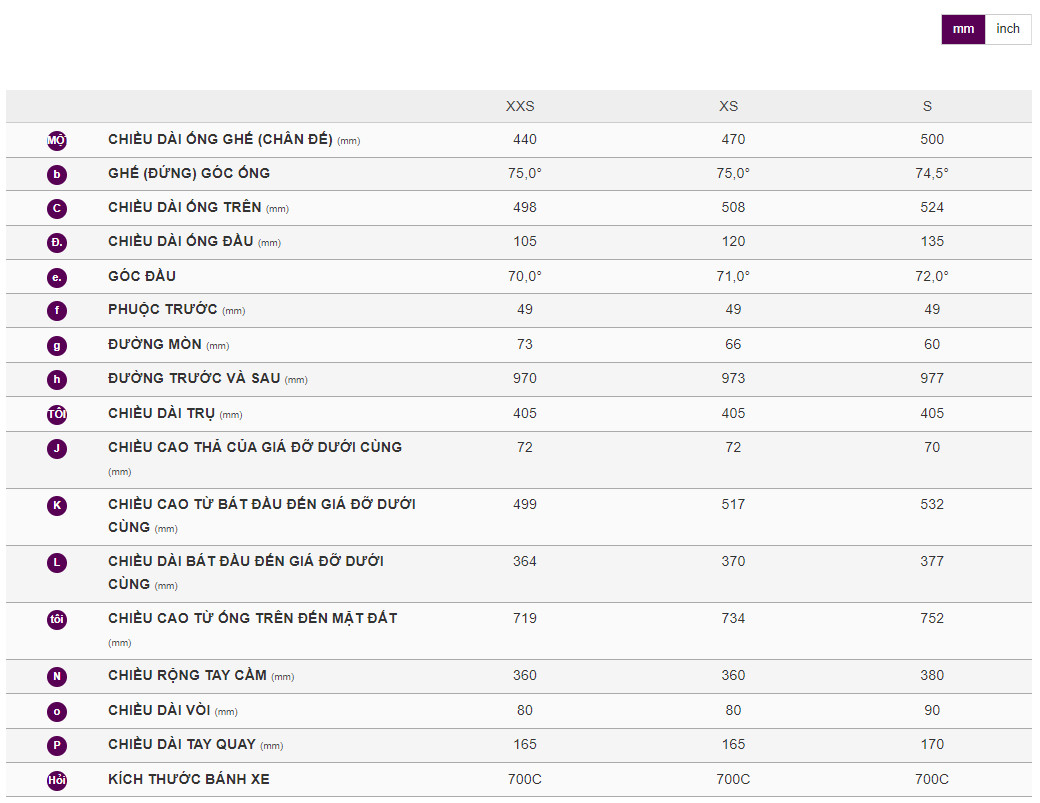Select the S size column header

928,106
